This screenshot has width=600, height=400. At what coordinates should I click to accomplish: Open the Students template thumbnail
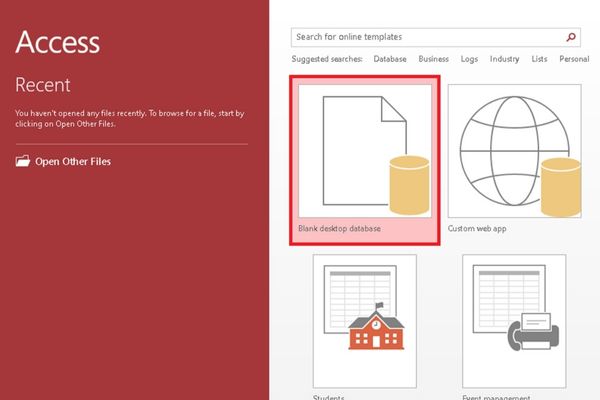click(x=365, y=321)
